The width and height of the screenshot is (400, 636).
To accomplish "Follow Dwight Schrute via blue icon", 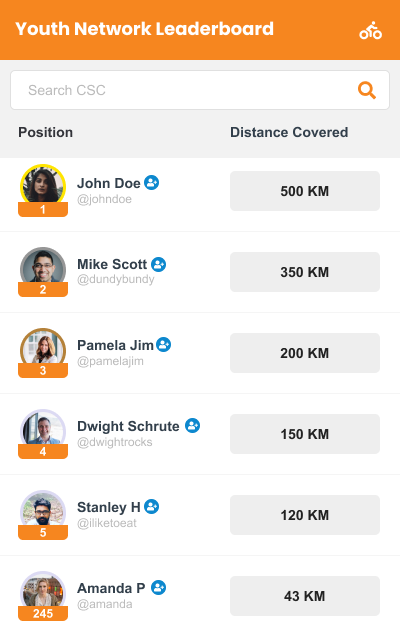I will coord(193,426).
